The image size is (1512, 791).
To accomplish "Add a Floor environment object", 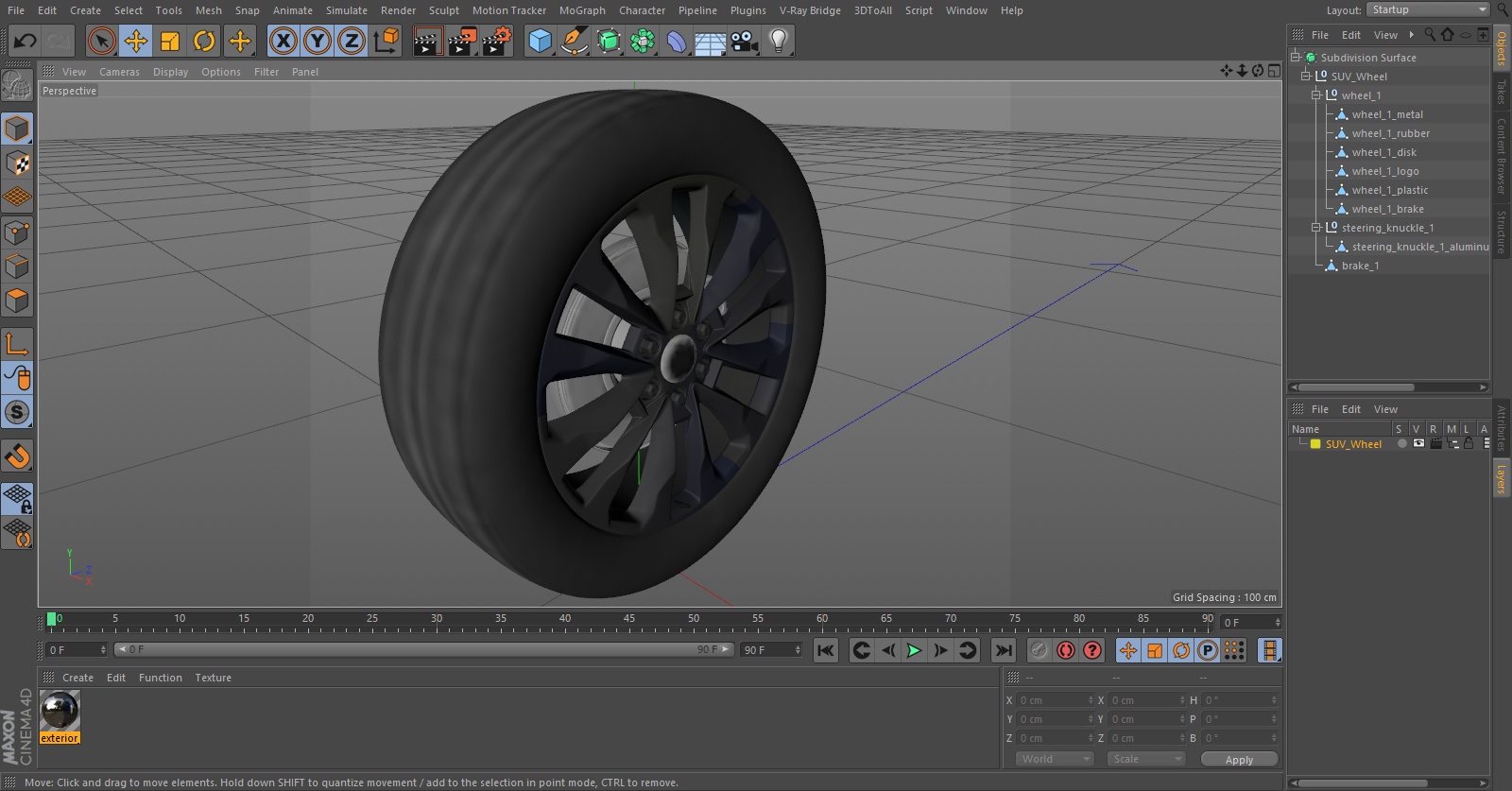I will point(711,41).
